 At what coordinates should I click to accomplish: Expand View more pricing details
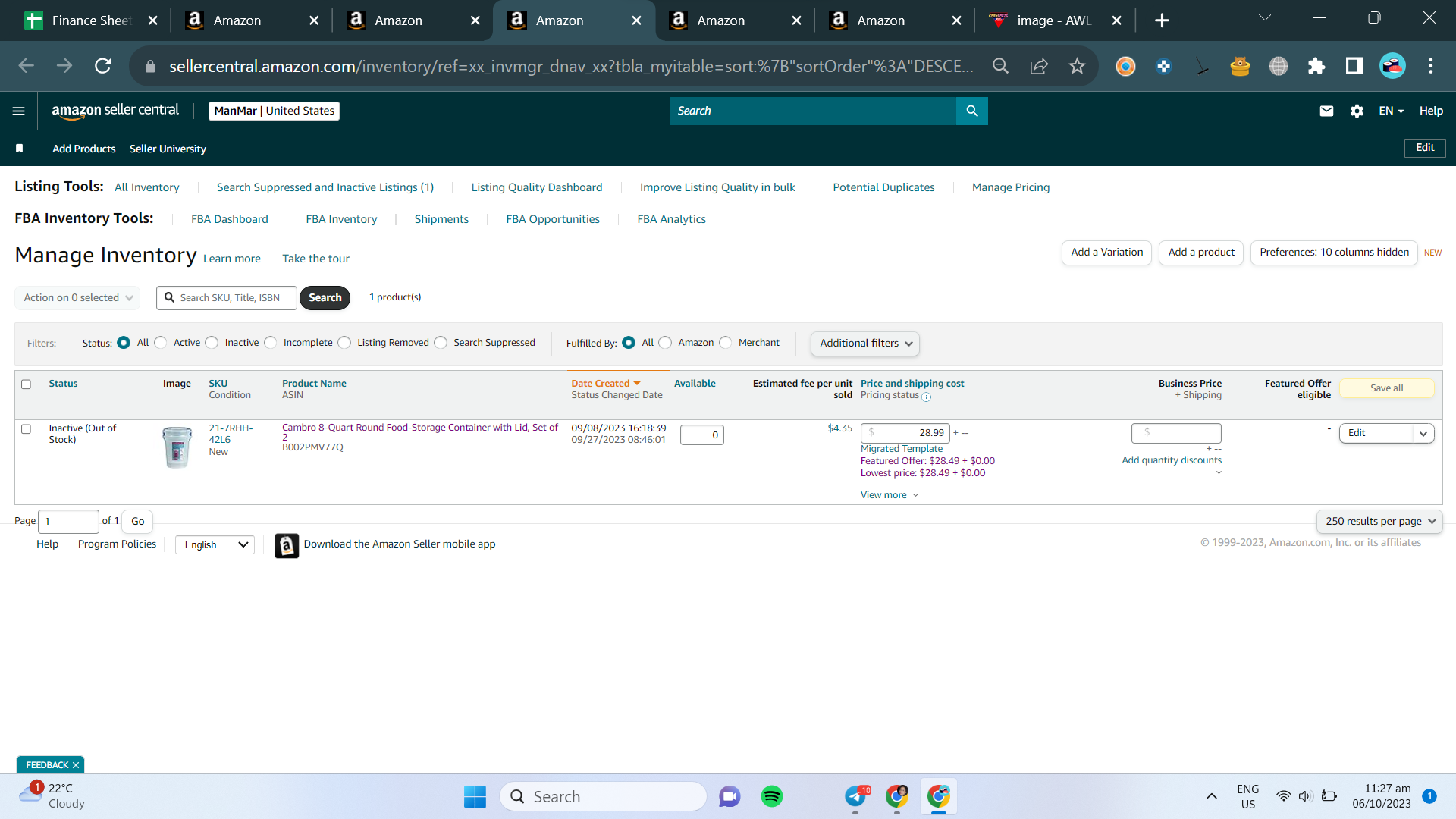click(890, 495)
